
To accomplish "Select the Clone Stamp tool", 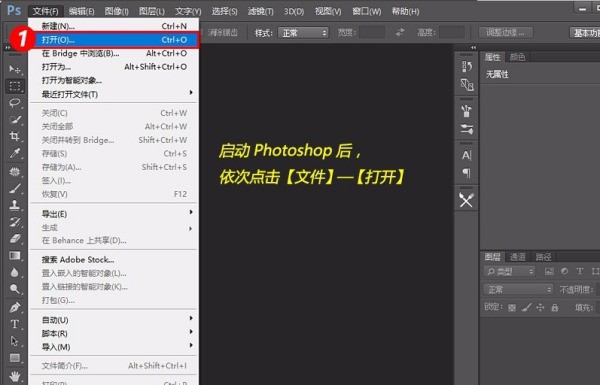I will click(x=15, y=205).
